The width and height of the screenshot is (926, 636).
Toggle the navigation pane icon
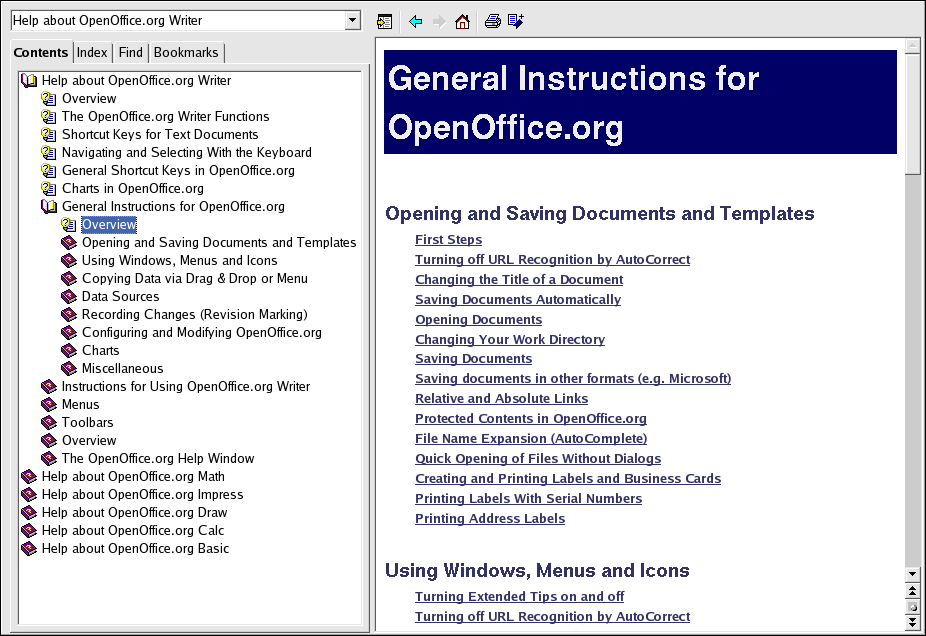coord(384,21)
